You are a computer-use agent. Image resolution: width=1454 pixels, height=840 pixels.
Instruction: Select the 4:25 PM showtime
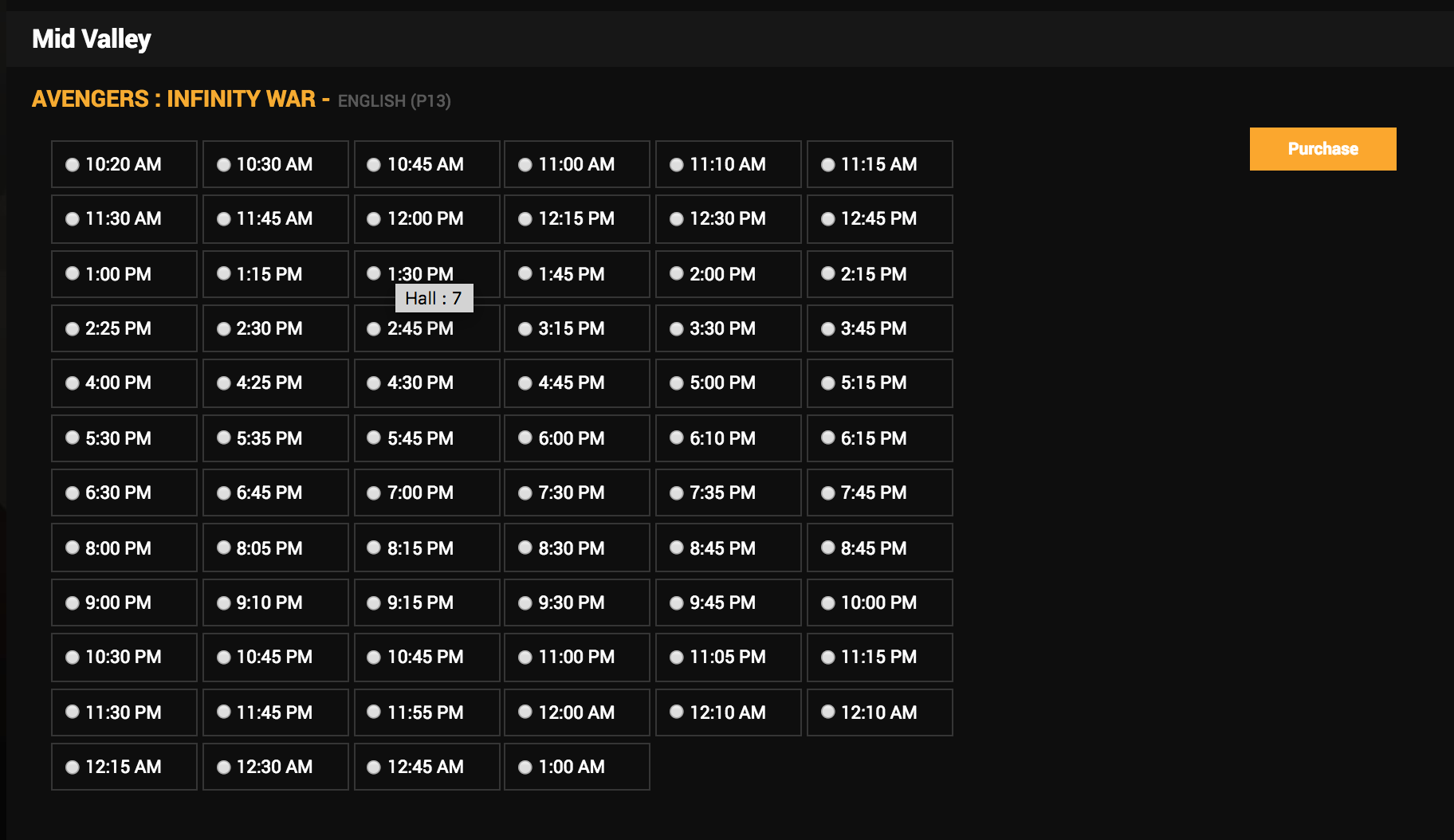coord(224,383)
